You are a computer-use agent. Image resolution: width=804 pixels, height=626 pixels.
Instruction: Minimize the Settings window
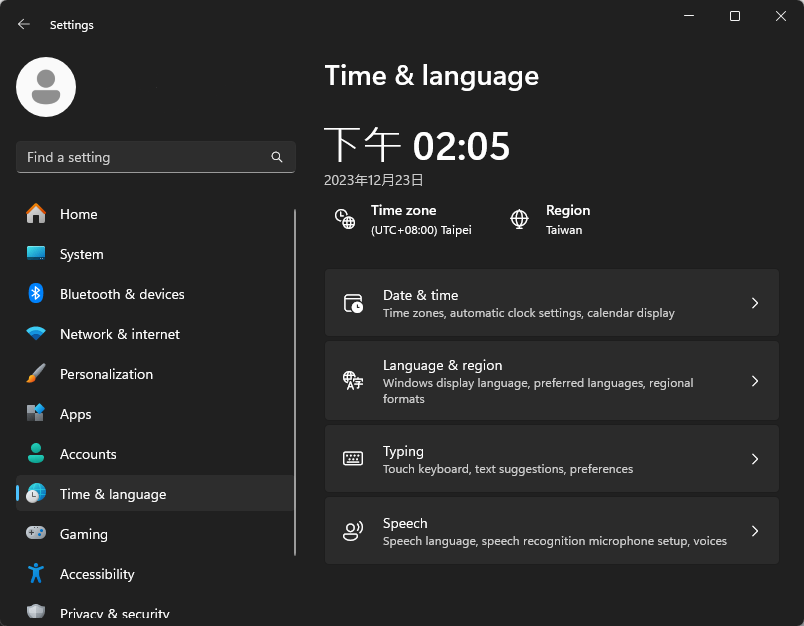(x=689, y=16)
